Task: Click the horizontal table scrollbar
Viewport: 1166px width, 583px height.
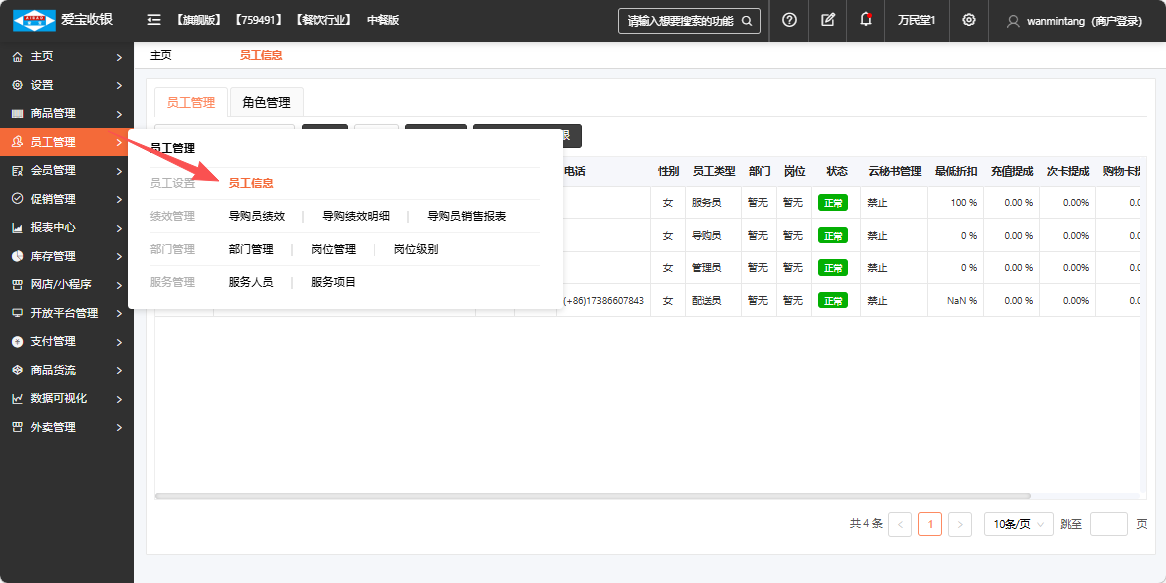Action: click(x=592, y=496)
